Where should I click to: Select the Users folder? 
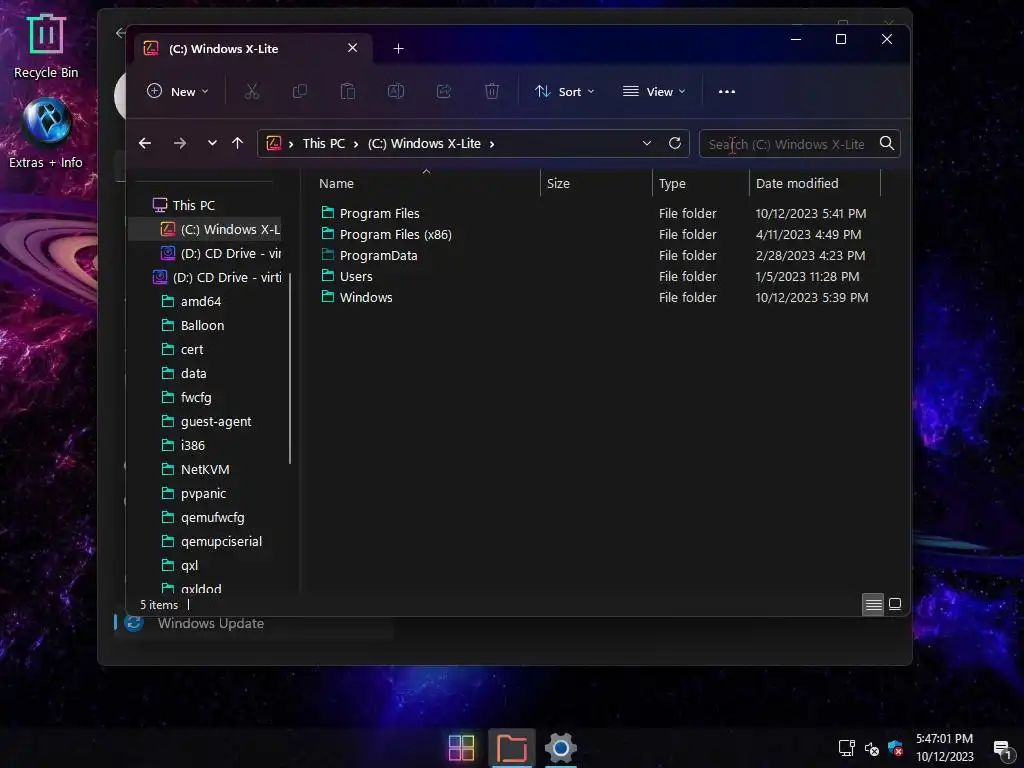(356, 276)
